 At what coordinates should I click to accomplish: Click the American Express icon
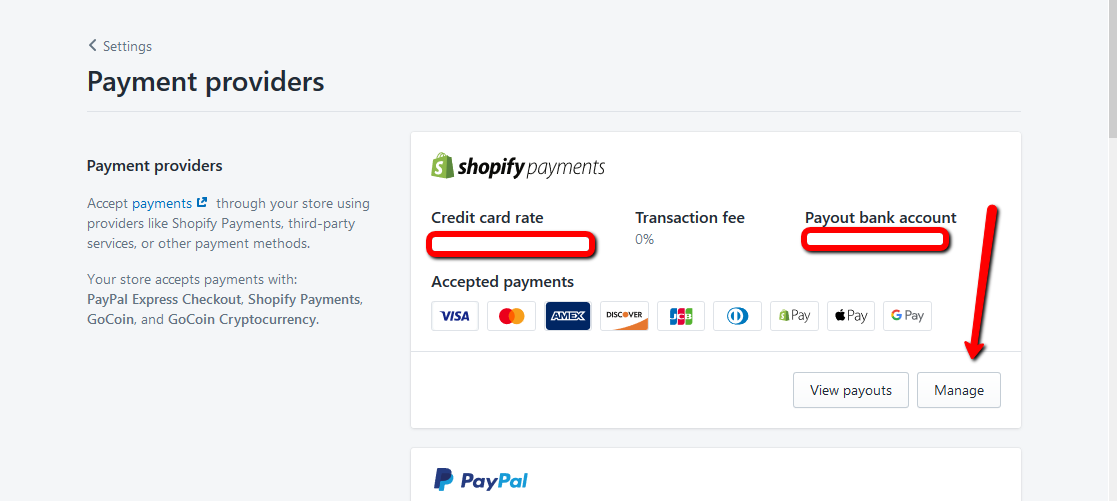click(568, 316)
